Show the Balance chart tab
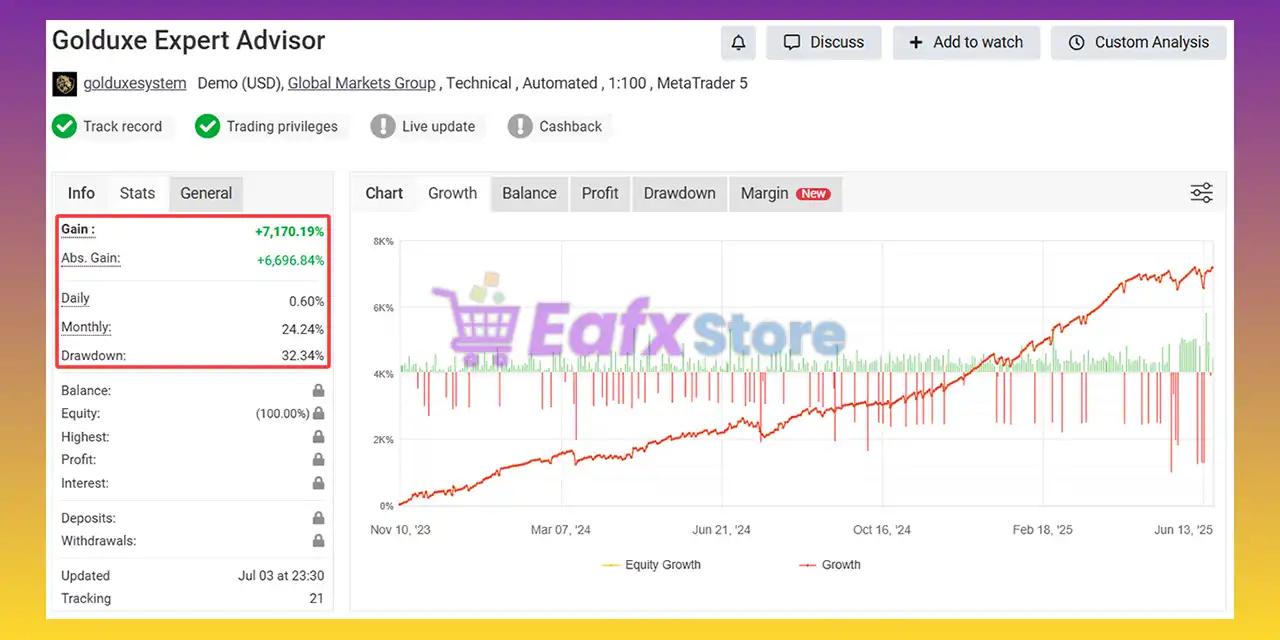Image resolution: width=1280 pixels, height=640 pixels. pyautogui.click(x=529, y=194)
